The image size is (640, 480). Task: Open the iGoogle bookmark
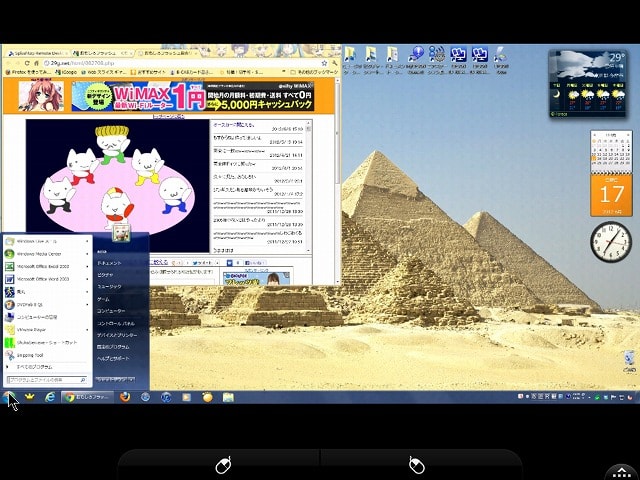pyautogui.click(x=66, y=72)
